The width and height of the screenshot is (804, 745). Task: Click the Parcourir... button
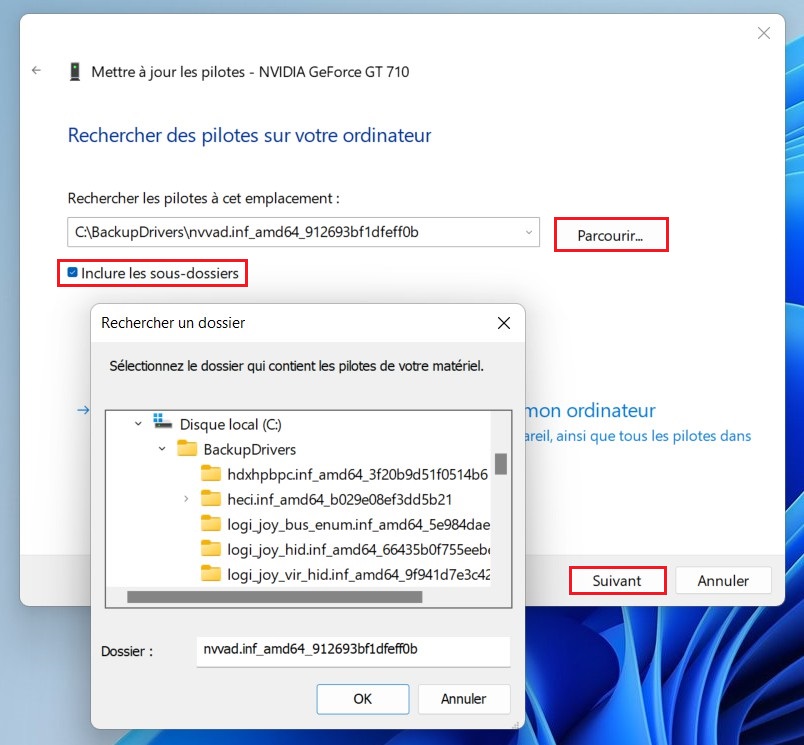(x=611, y=235)
